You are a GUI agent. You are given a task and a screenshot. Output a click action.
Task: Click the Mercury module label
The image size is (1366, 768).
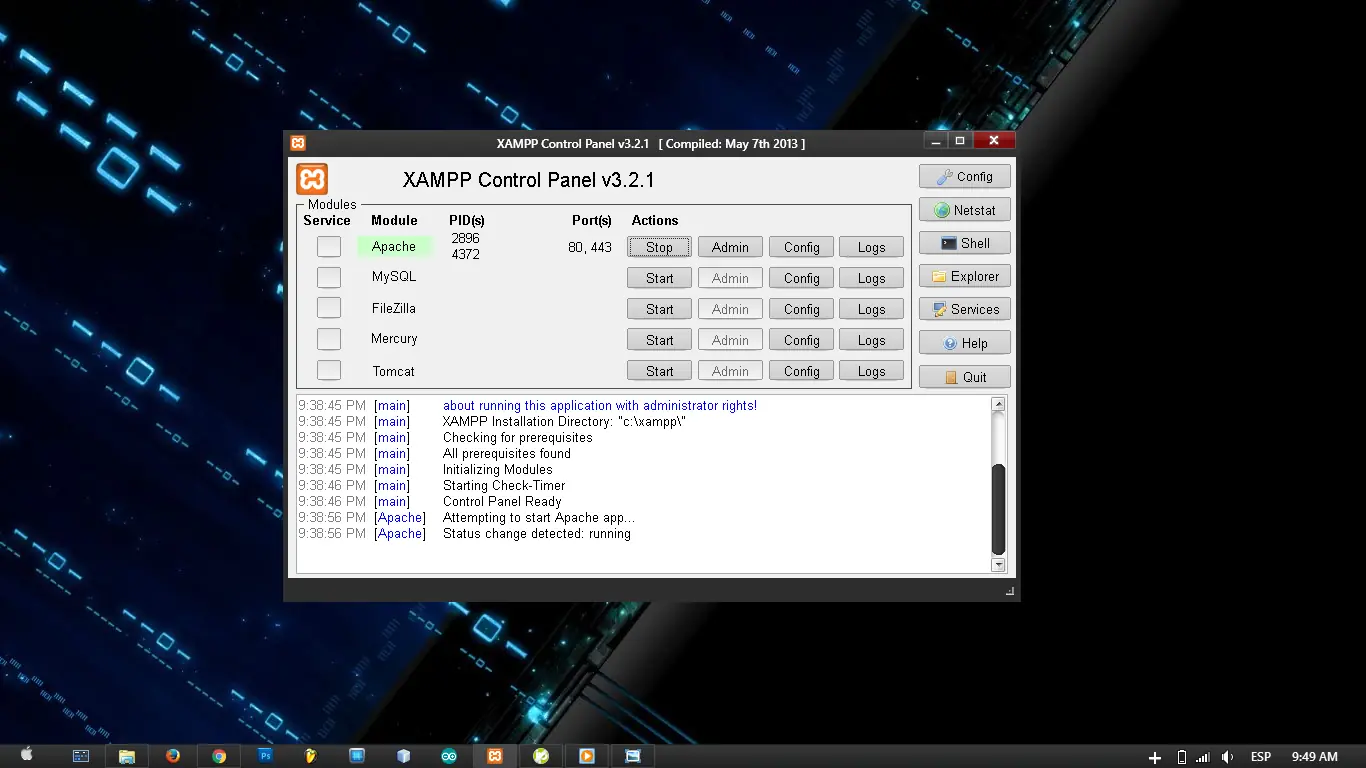(x=394, y=338)
